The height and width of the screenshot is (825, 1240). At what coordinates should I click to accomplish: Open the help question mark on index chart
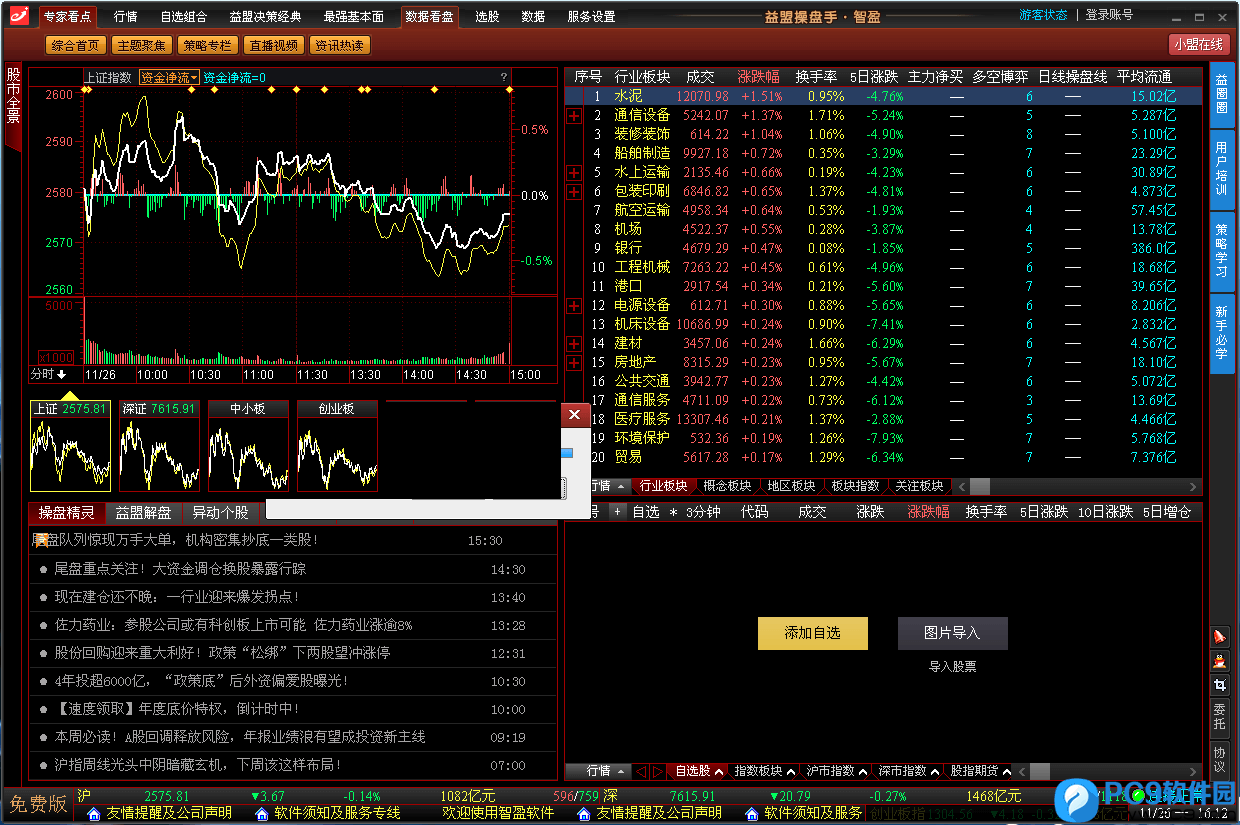503,77
